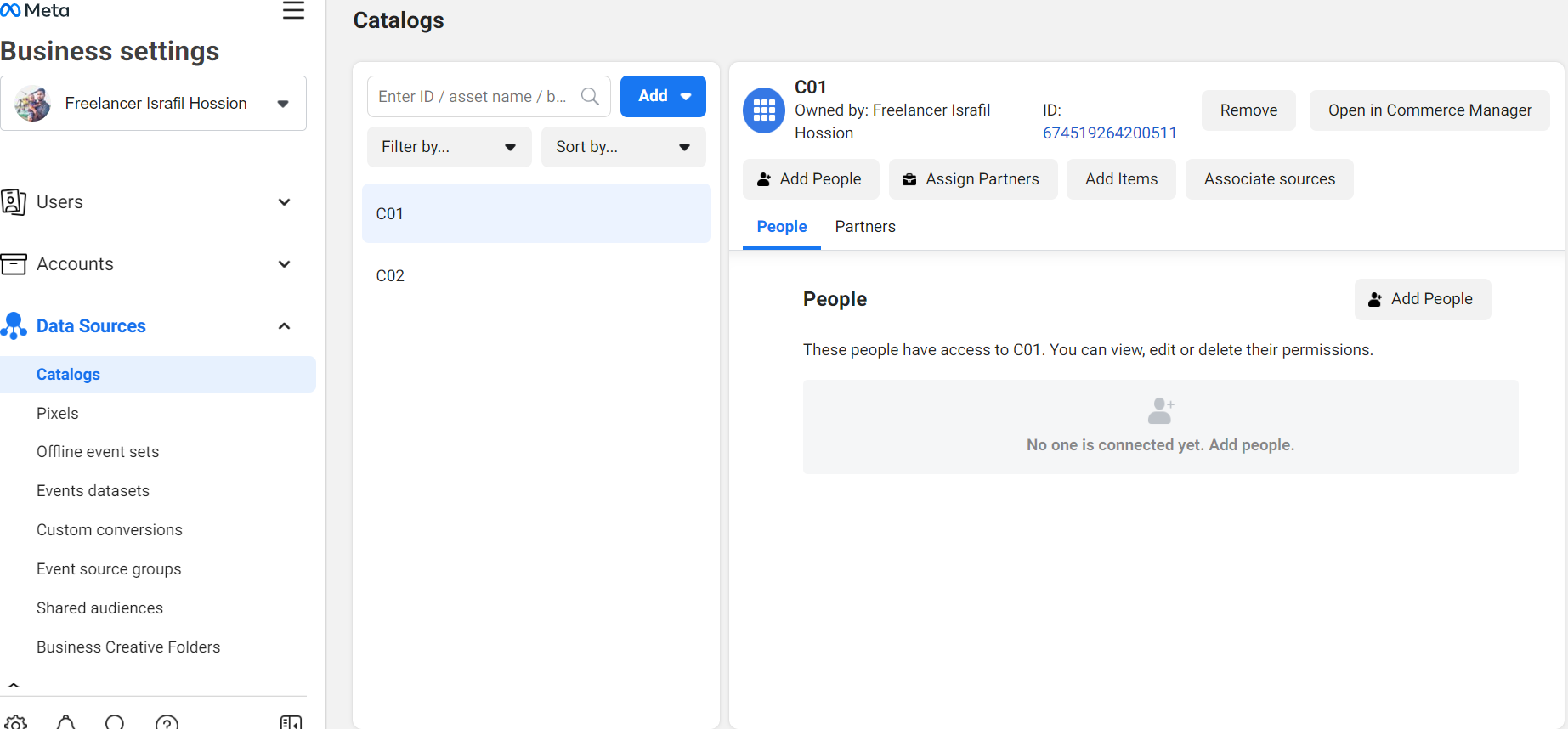Click the magnifier icon in catalog search
The image size is (1568, 729).
[x=590, y=96]
